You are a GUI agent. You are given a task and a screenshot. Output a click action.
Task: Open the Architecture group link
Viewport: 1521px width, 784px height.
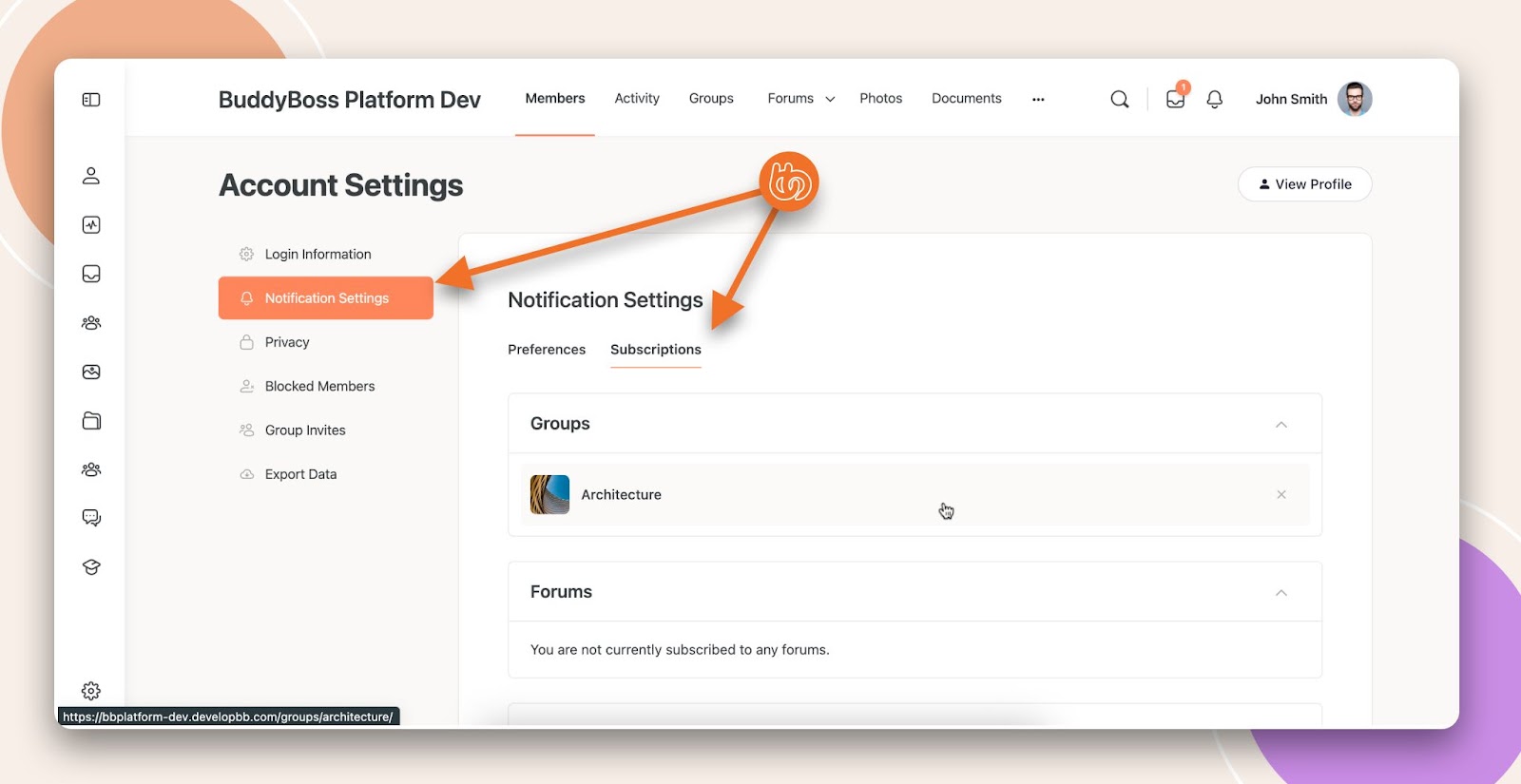click(x=622, y=495)
